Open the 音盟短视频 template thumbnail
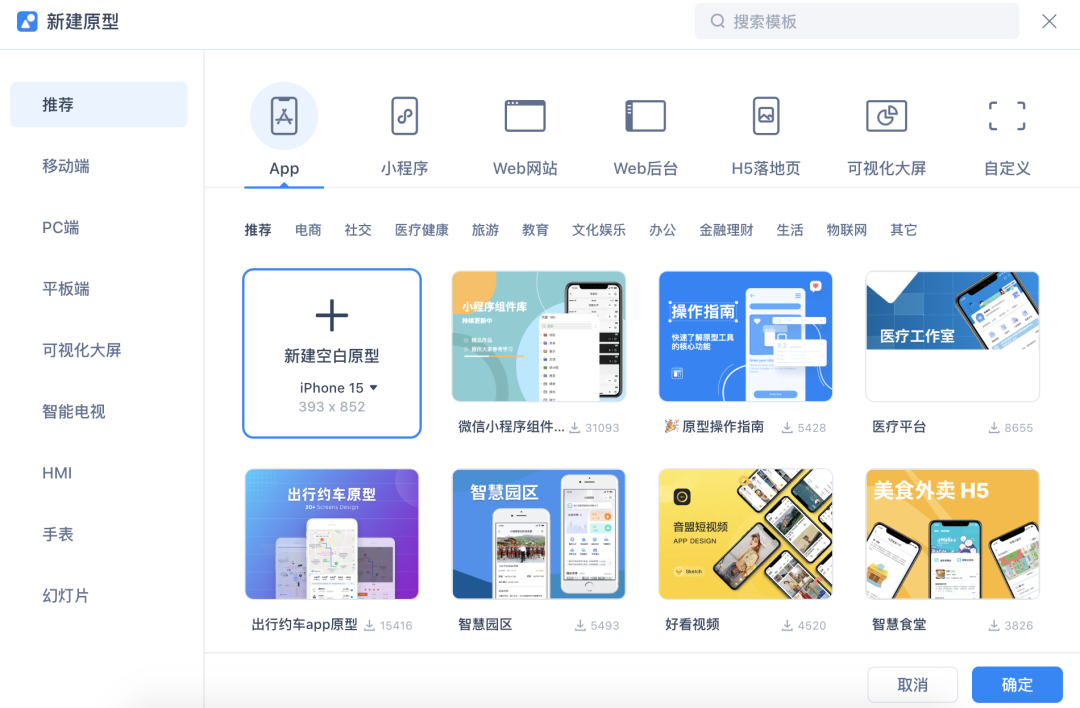1080x708 pixels. tap(745, 534)
